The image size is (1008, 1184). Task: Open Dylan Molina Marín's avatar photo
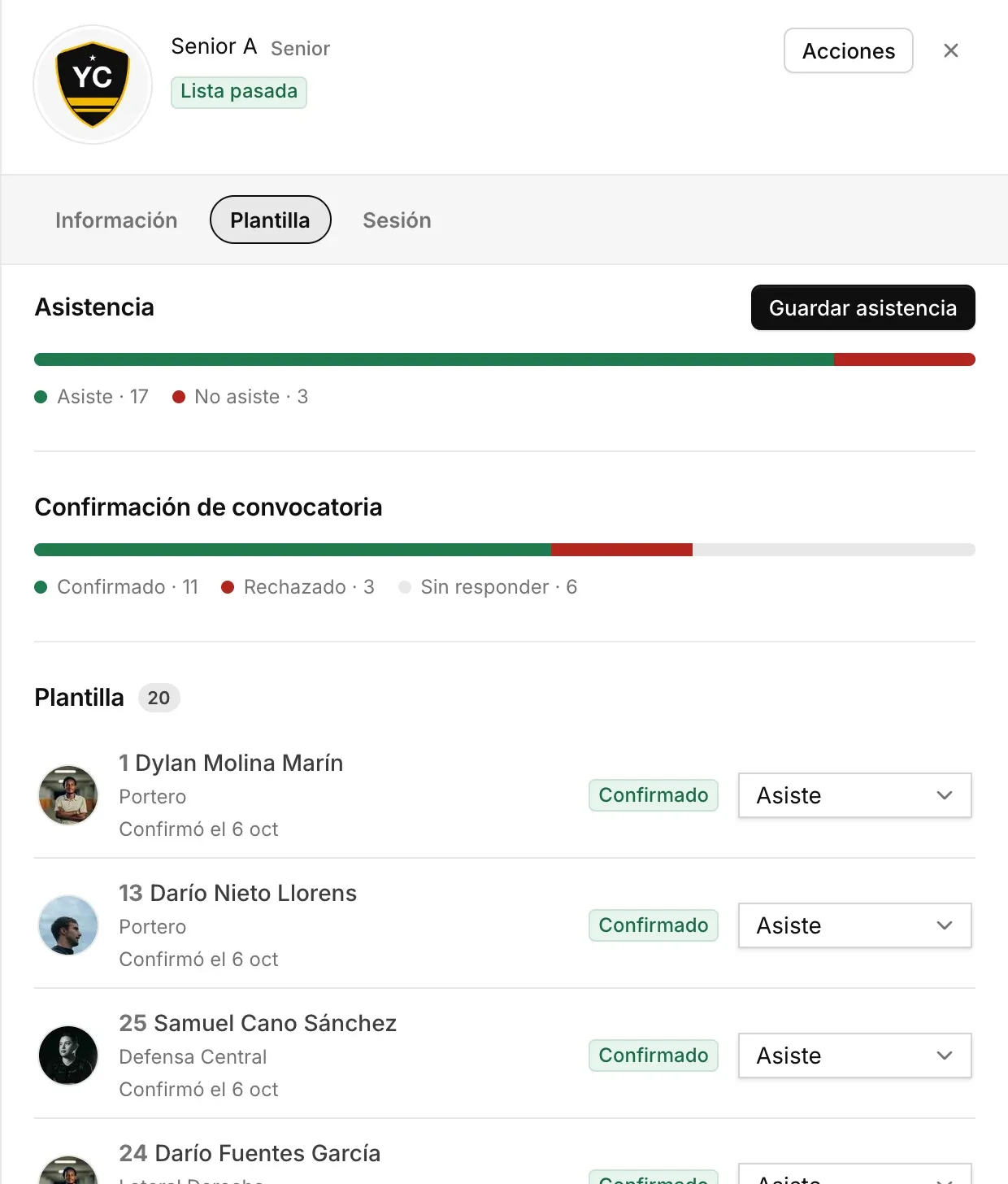tap(68, 795)
